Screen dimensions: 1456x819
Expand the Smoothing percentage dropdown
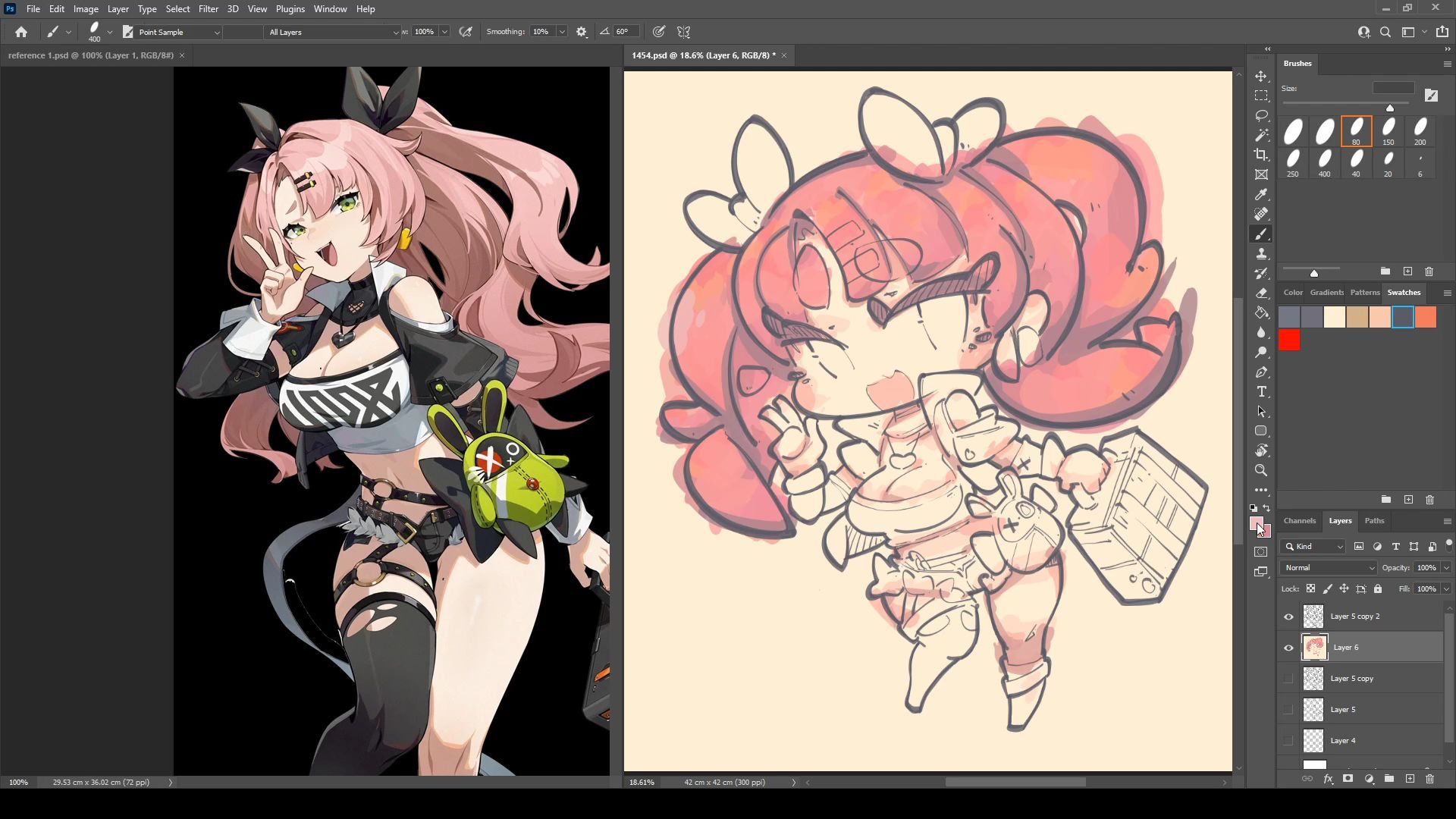pos(562,32)
